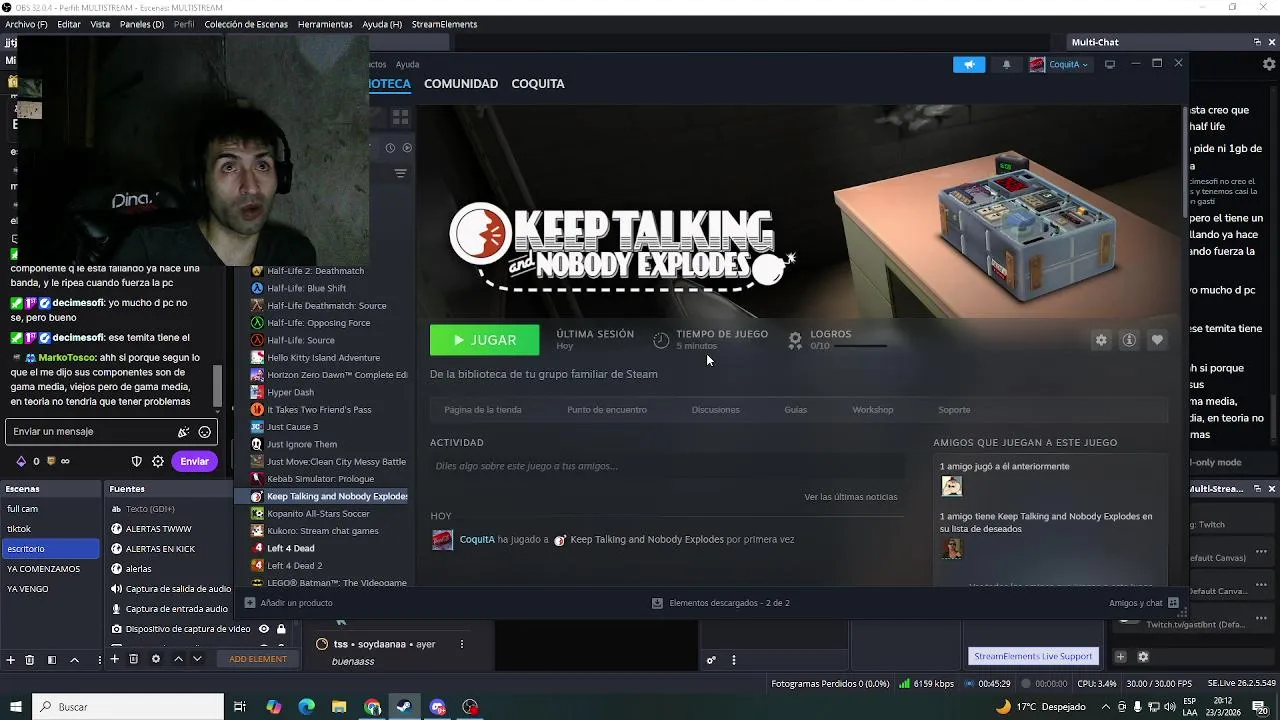Open Steam notifications bell
1280x720 pixels.
click(x=1006, y=64)
